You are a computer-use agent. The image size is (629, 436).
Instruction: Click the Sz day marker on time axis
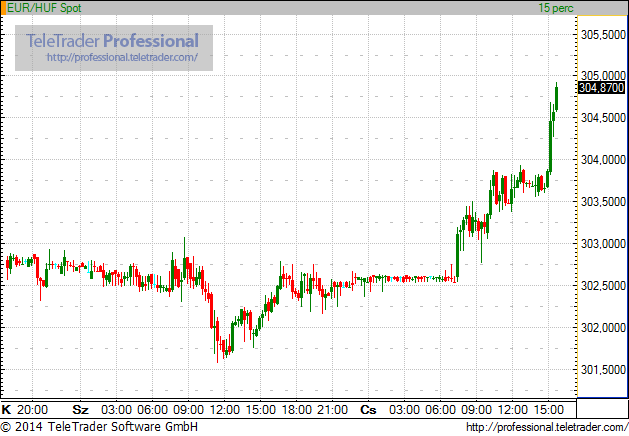[x=80, y=410]
